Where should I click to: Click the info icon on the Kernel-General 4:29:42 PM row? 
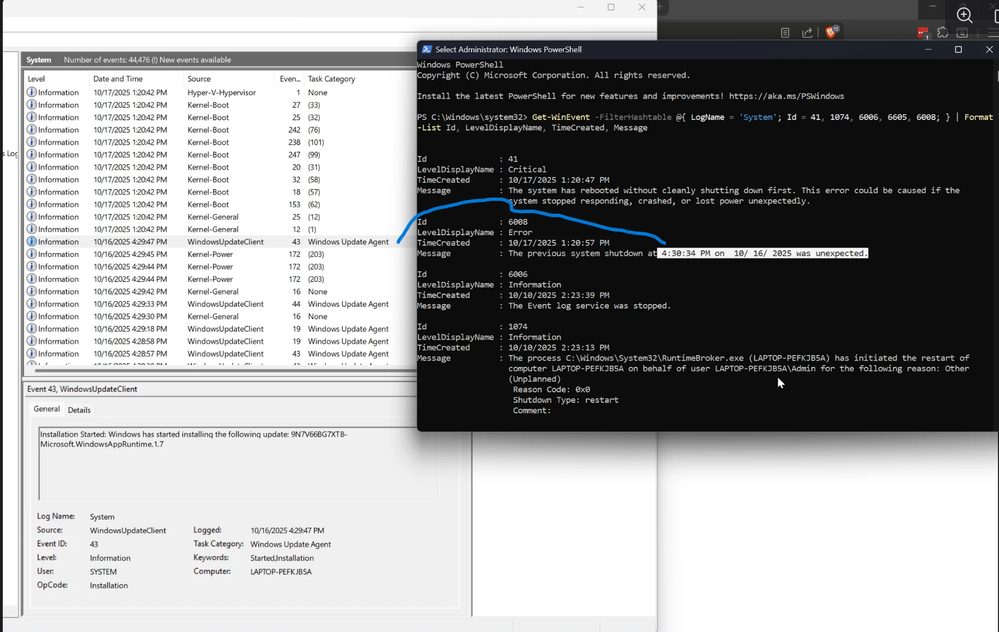[x=31, y=291]
